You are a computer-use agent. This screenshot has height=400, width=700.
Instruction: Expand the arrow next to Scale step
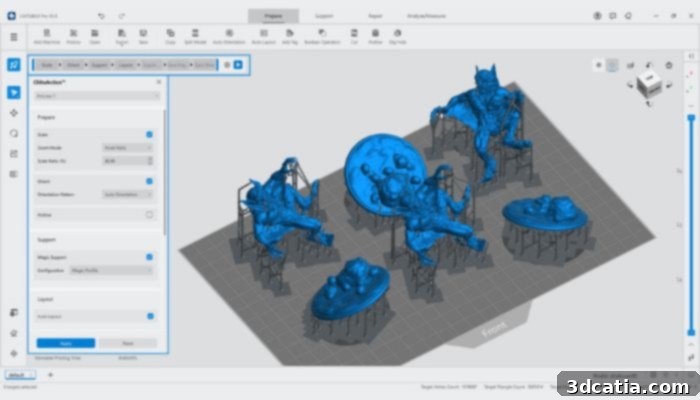tap(60, 65)
